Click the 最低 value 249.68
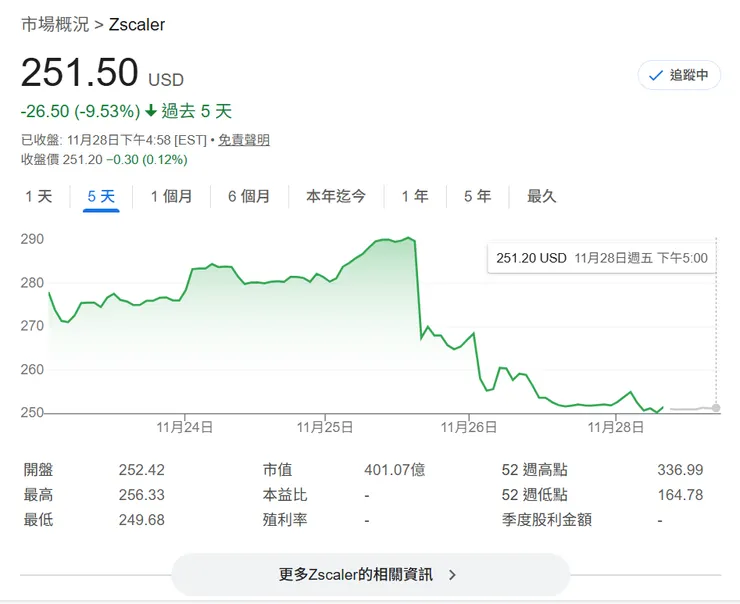Image resolution: width=740 pixels, height=604 pixels. click(142, 520)
